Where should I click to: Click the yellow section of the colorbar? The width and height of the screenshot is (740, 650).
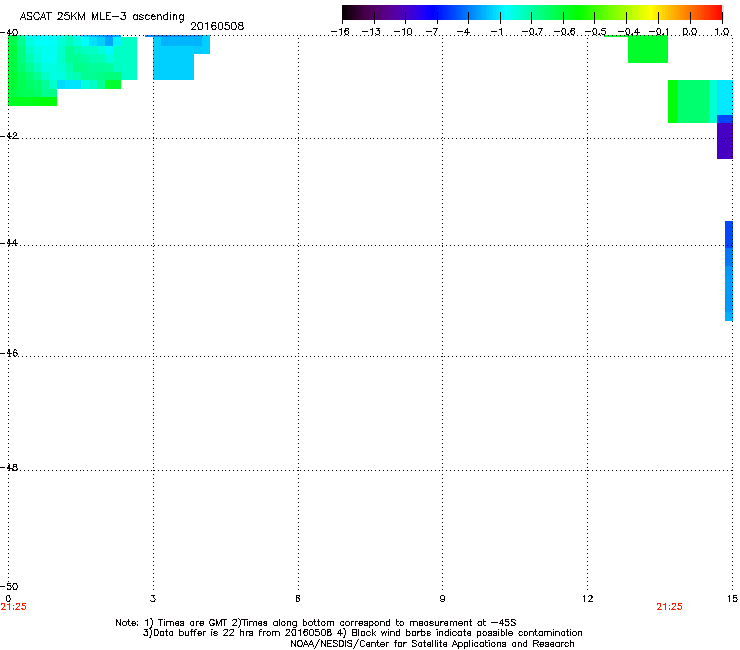pyautogui.click(x=652, y=12)
